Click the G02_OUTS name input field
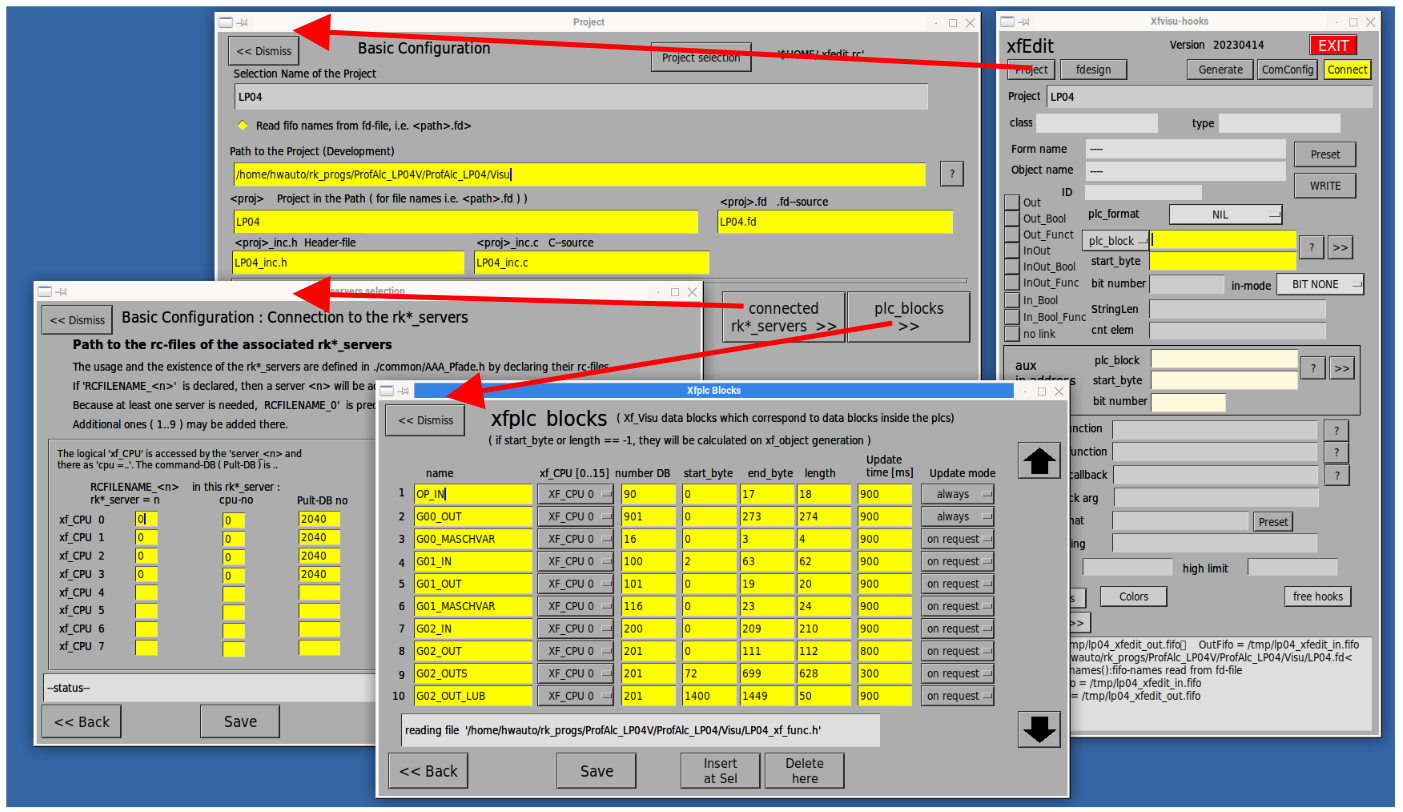Image resolution: width=1403 pixels, height=812 pixels. [473, 674]
